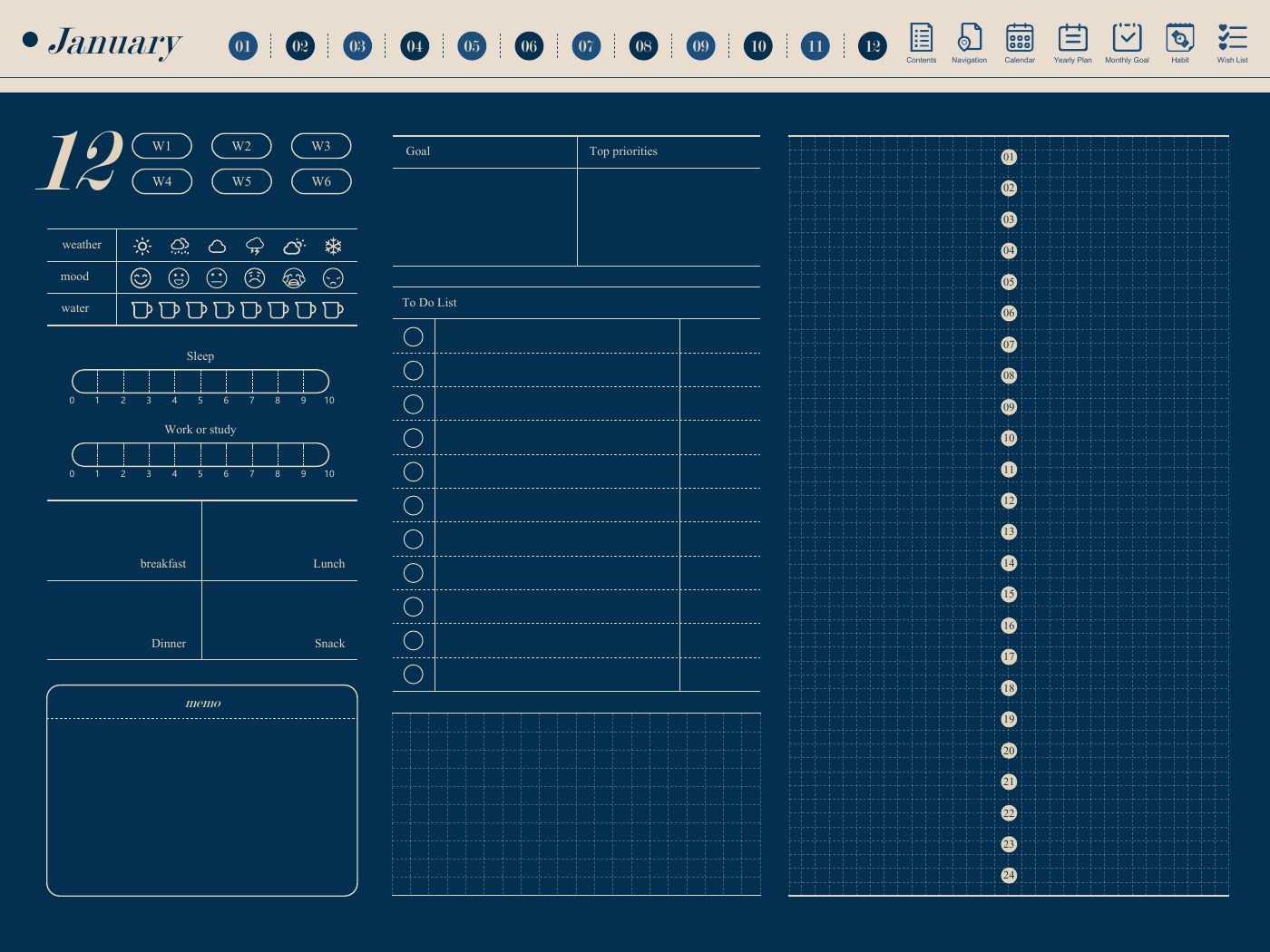Select the crying mood face
Viewport: 1270px width, 952px height.
coord(293,277)
